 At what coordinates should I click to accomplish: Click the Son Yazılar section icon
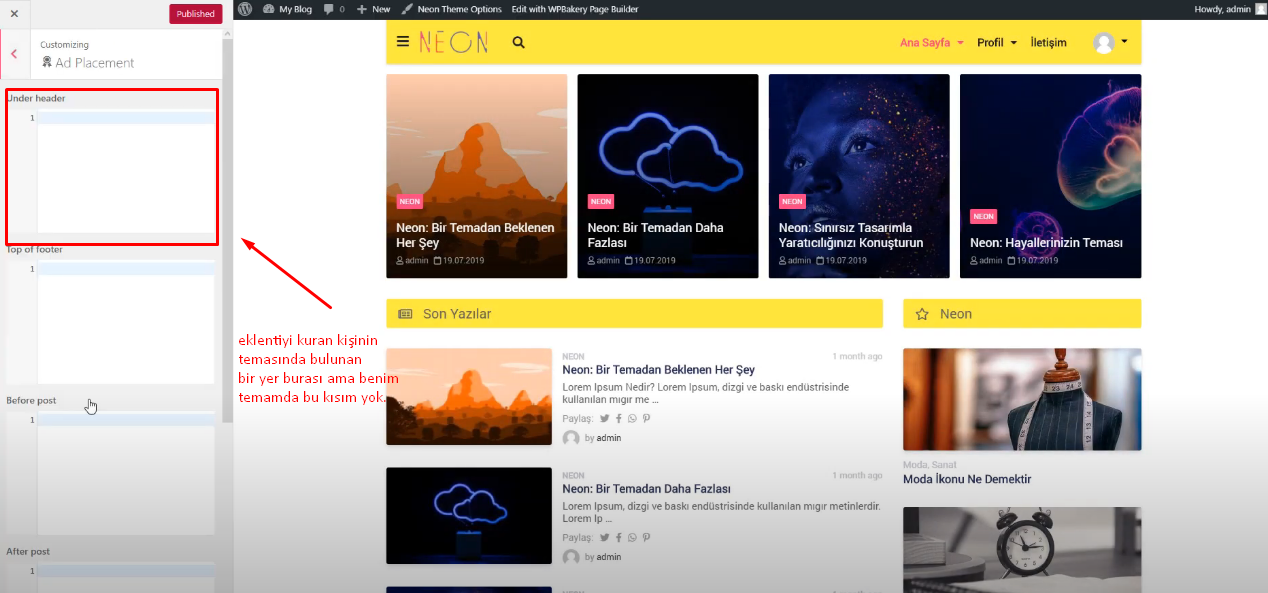pos(405,314)
